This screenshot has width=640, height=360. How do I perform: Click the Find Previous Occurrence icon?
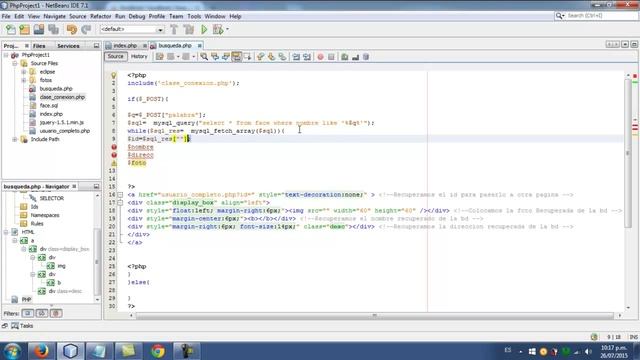pos(215,57)
